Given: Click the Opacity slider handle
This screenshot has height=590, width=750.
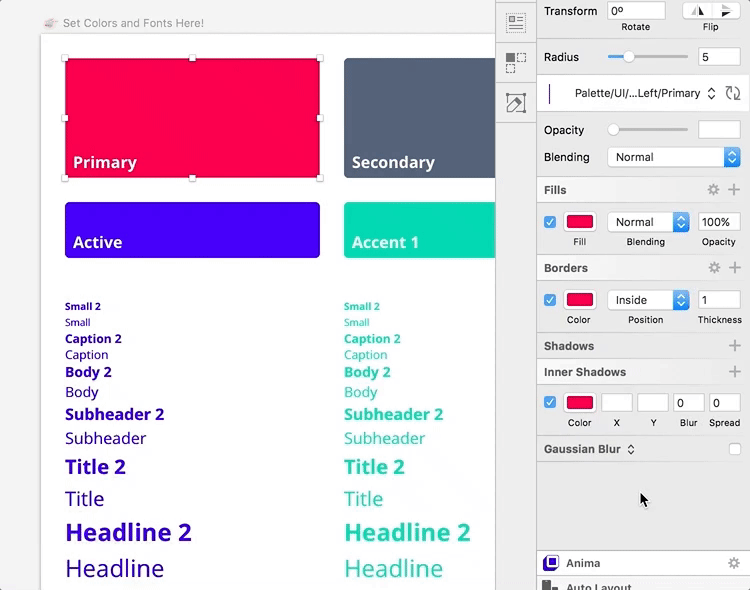Looking at the screenshot, I should 613,130.
